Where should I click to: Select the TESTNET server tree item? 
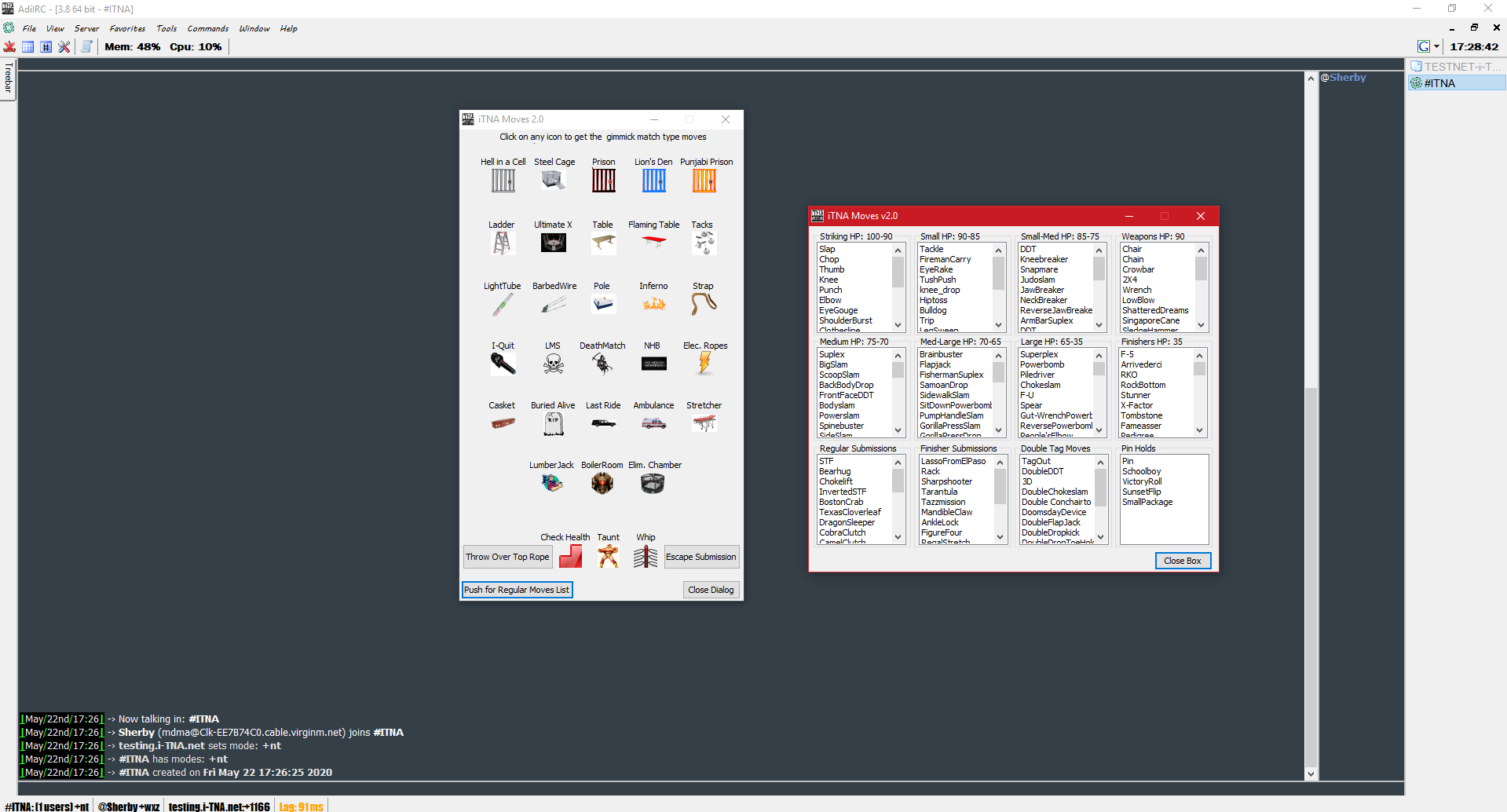[1457, 67]
